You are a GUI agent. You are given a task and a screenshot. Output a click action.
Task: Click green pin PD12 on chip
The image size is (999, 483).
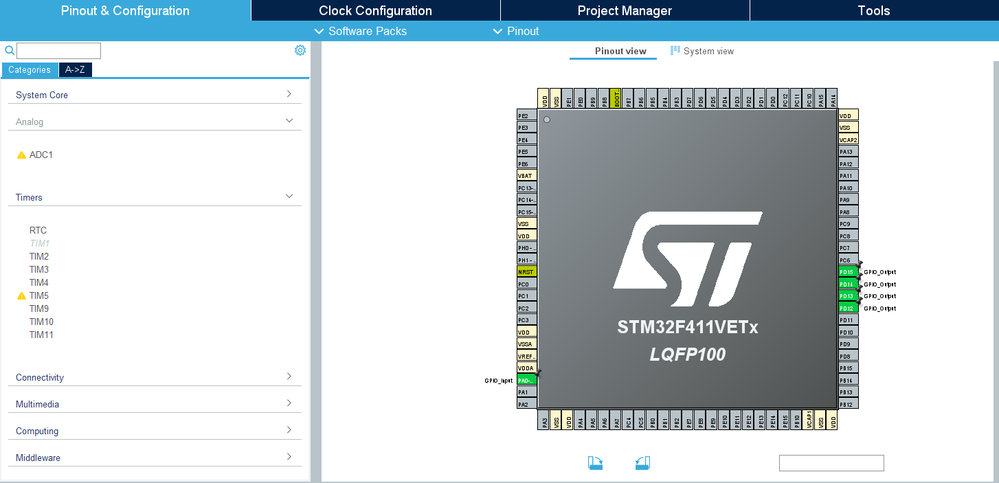pos(848,308)
